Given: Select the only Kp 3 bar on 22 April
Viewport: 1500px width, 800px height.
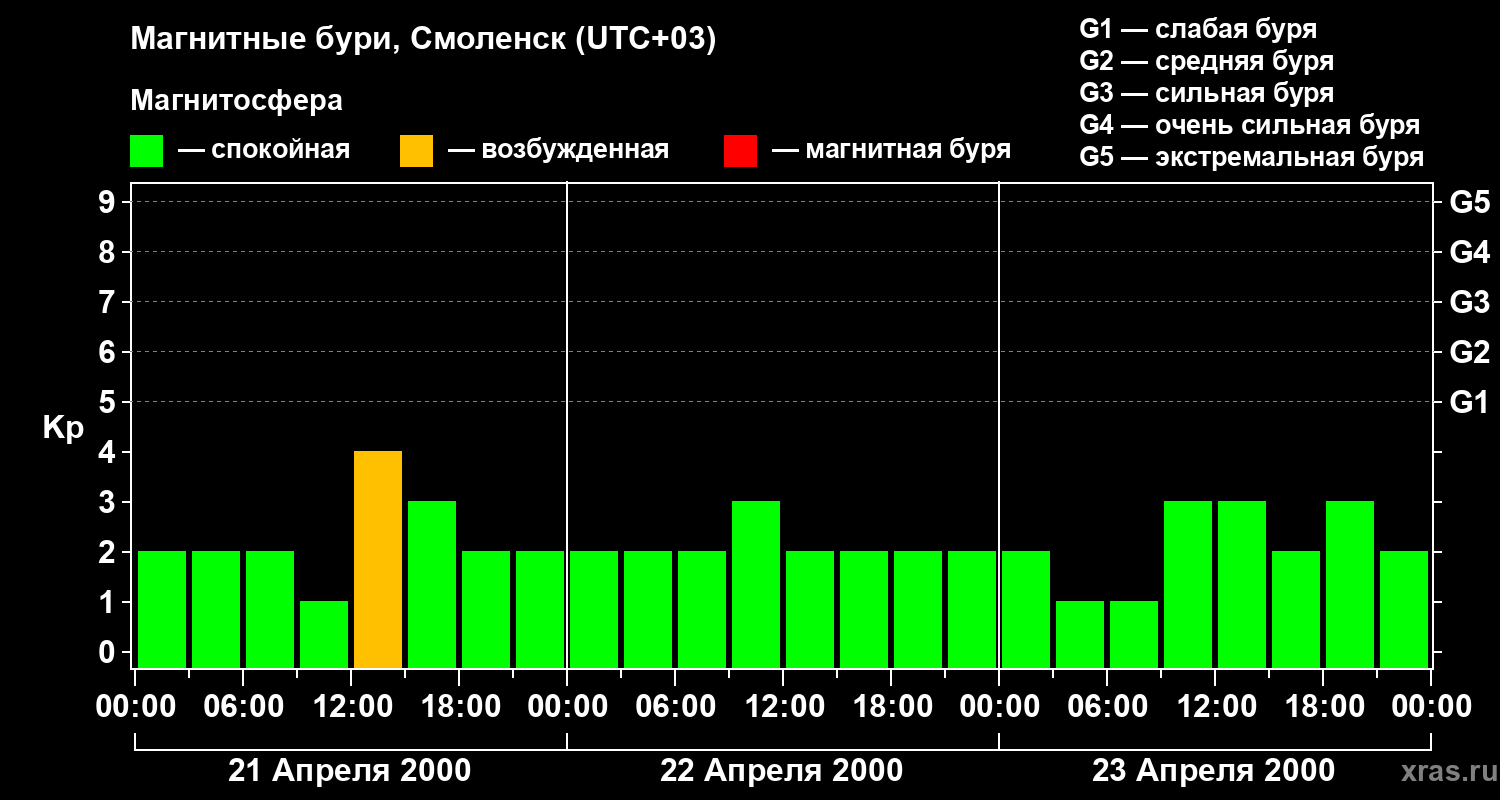Looking at the screenshot, I should [756, 584].
